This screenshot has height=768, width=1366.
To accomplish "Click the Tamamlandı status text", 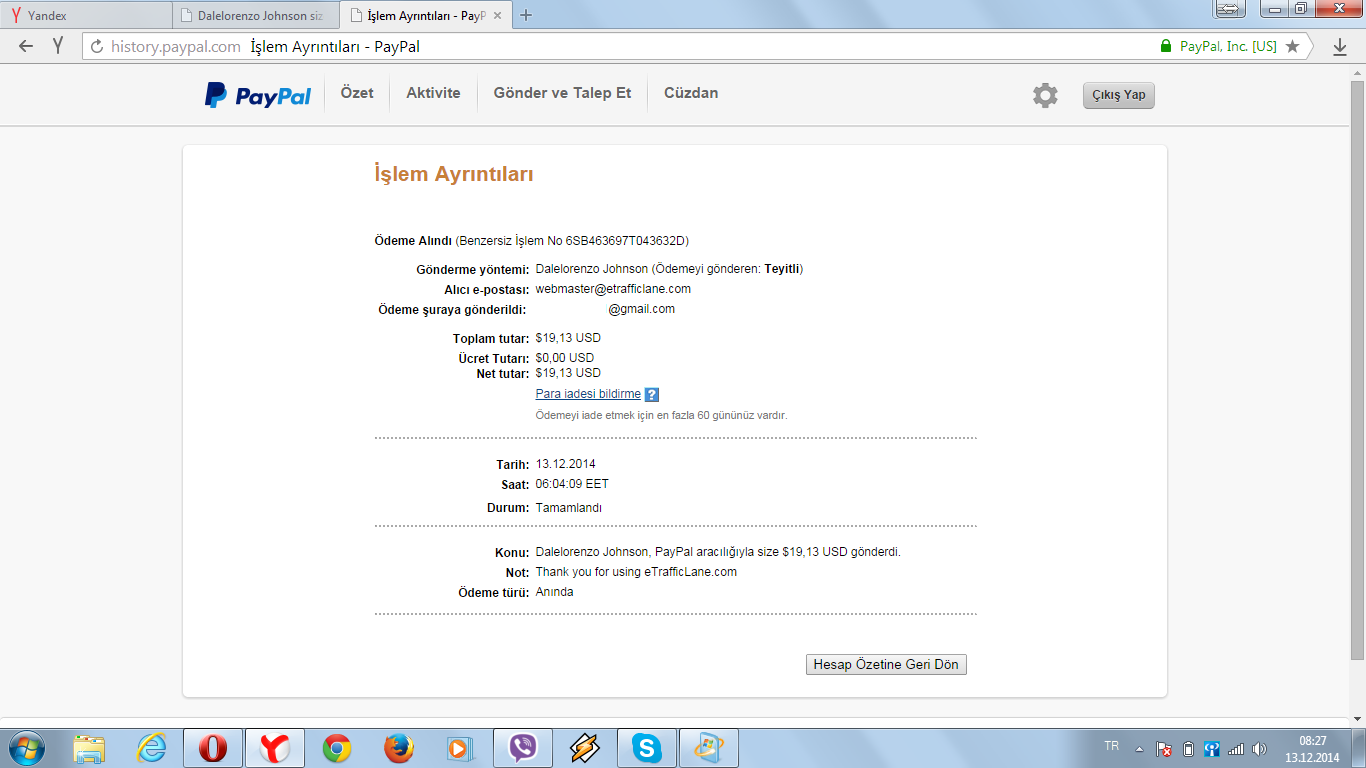I will (569, 508).
